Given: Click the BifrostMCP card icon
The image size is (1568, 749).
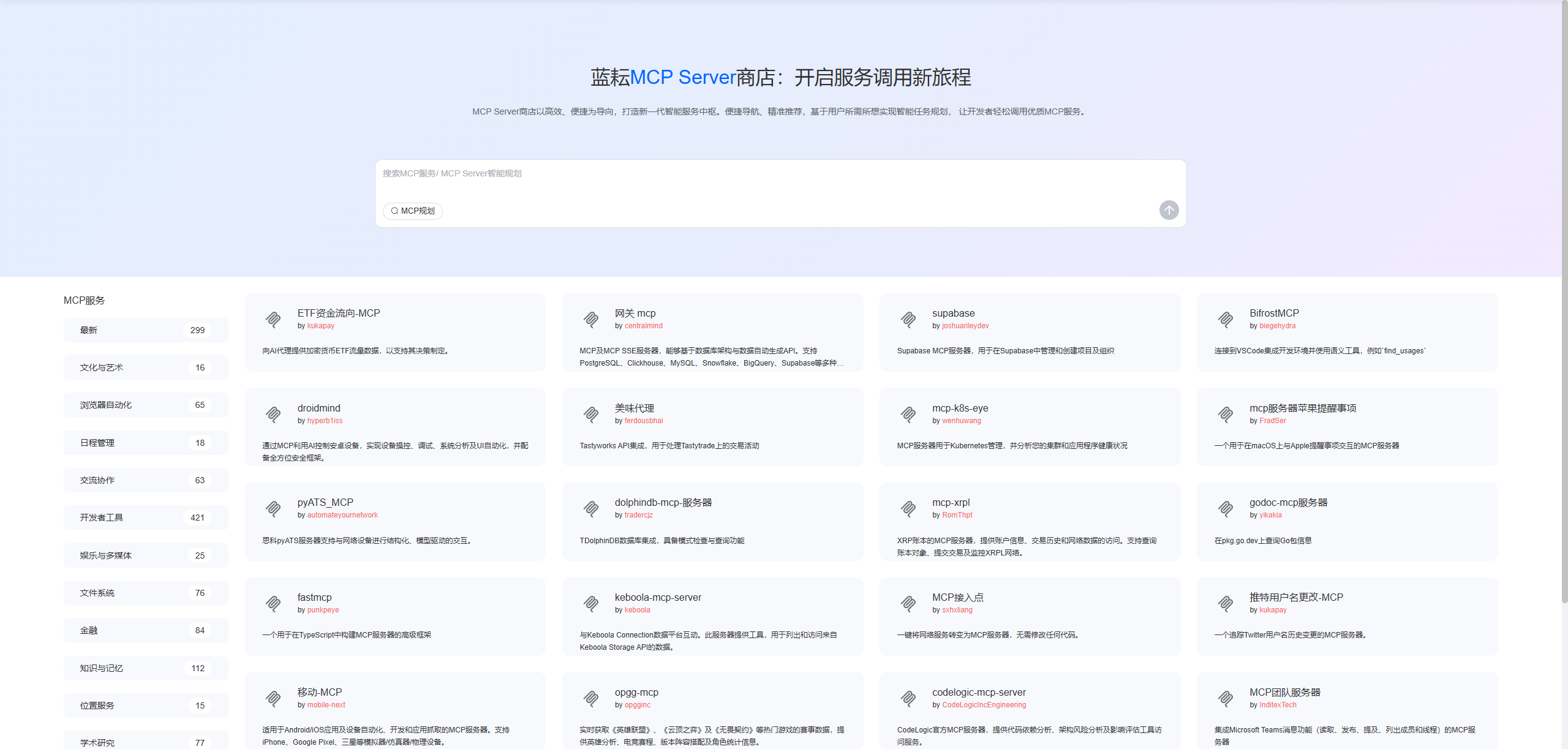Looking at the screenshot, I should click(1225, 319).
